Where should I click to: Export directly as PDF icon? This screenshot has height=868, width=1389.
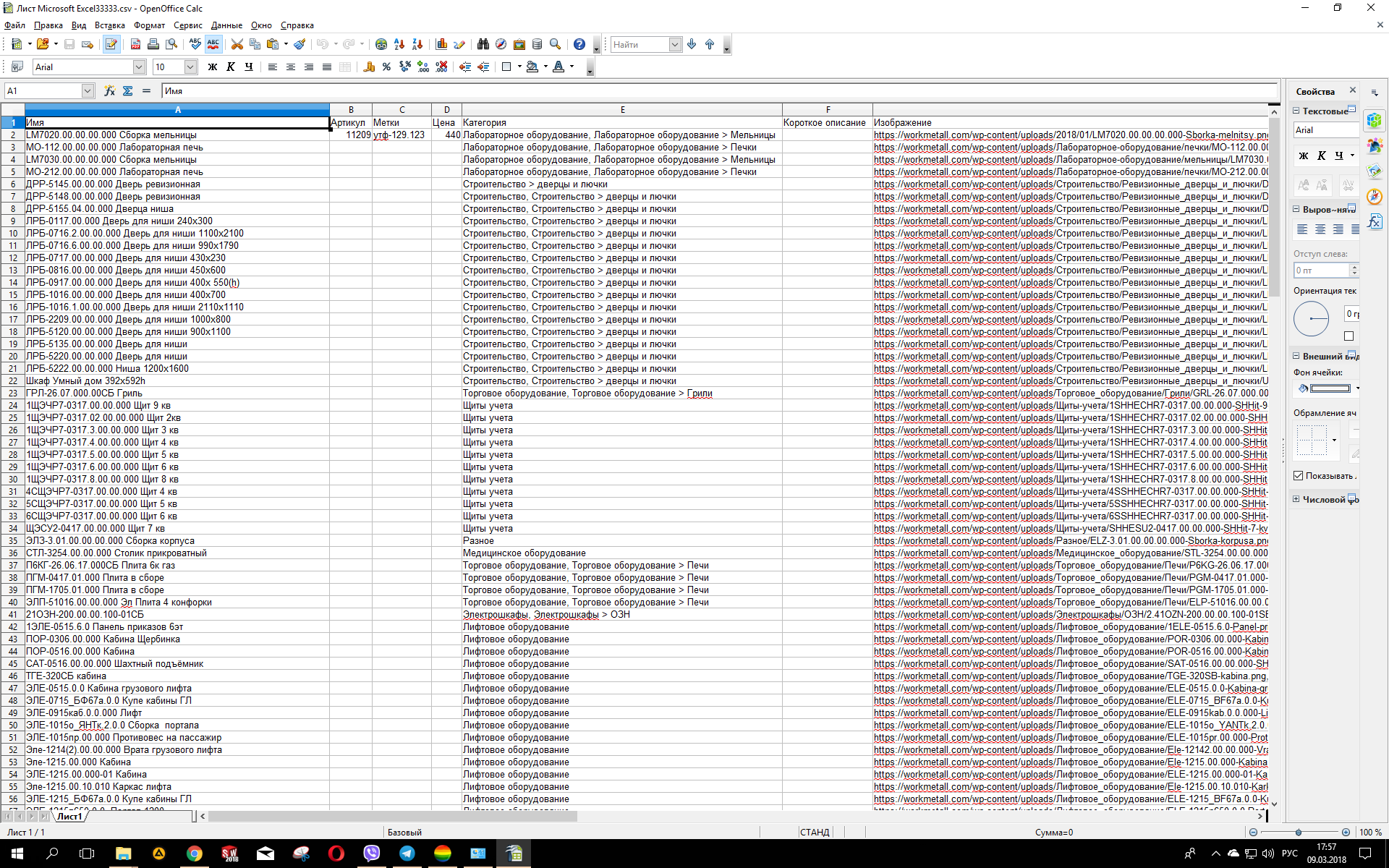[x=135, y=45]
